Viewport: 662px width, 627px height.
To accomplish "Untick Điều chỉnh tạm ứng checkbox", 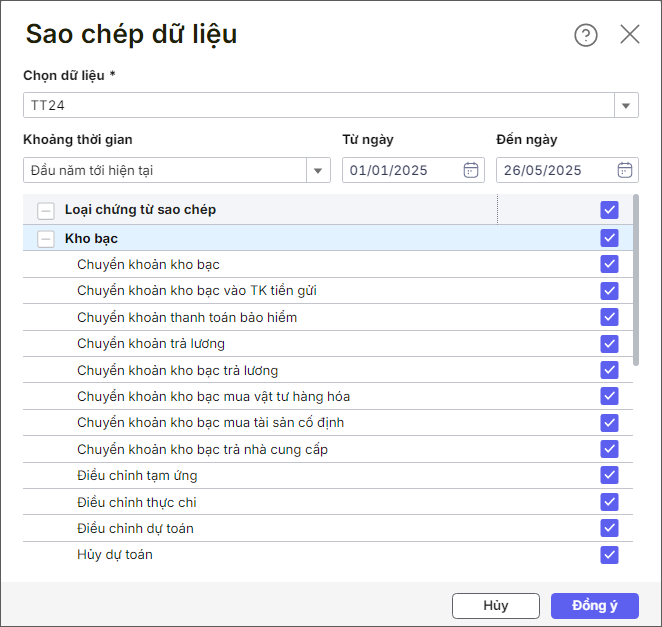I will pyautogui.click(x=610, y=475).
